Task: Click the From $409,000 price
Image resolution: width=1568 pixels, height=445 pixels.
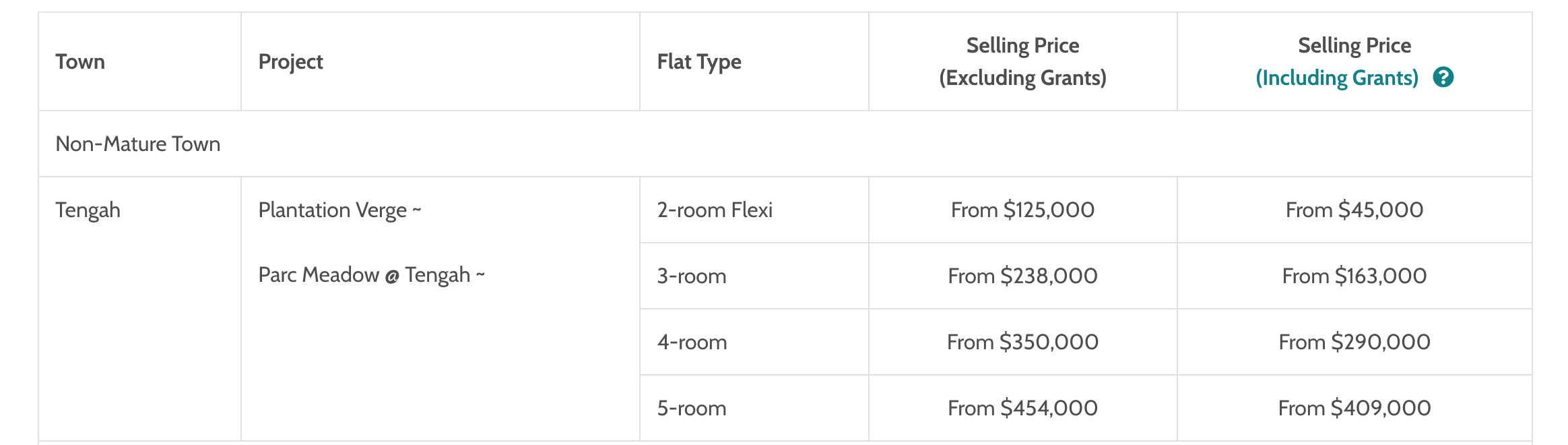Action: tap(1354, 409)
